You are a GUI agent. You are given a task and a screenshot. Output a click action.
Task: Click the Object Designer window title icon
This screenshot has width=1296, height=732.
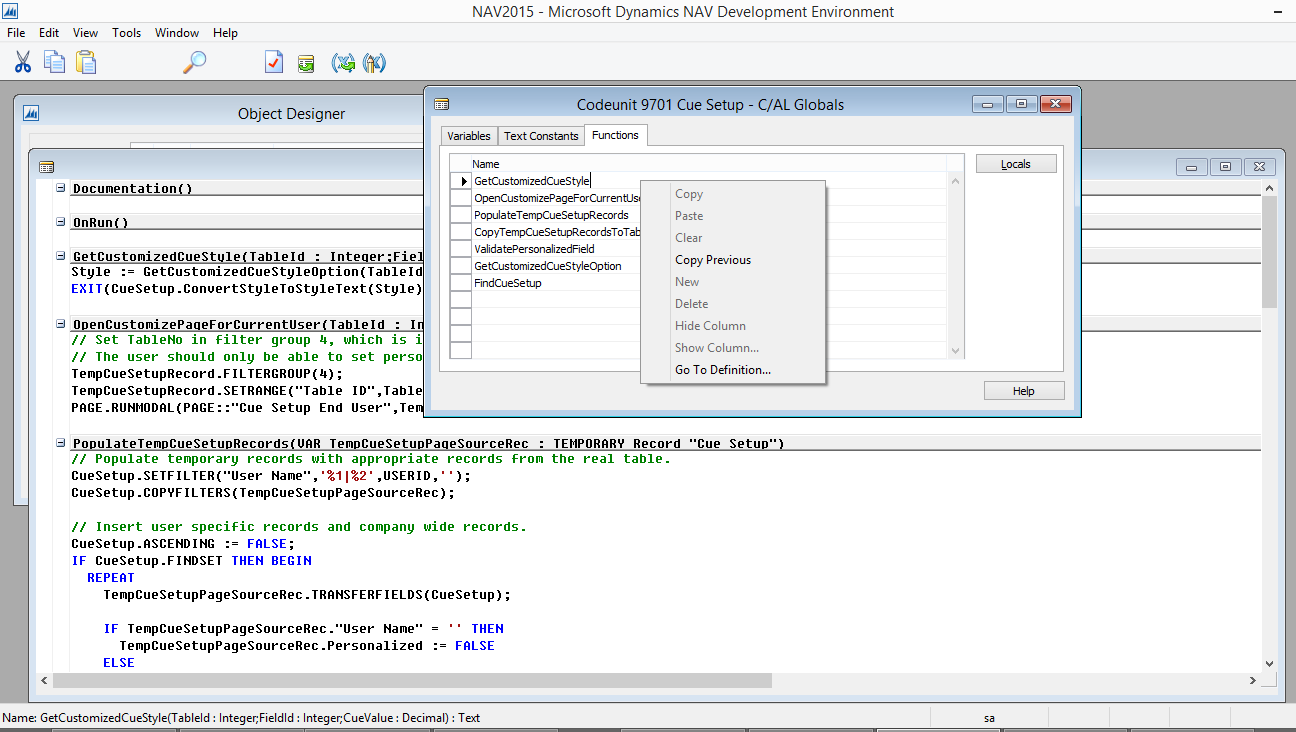tap(30, 114)
